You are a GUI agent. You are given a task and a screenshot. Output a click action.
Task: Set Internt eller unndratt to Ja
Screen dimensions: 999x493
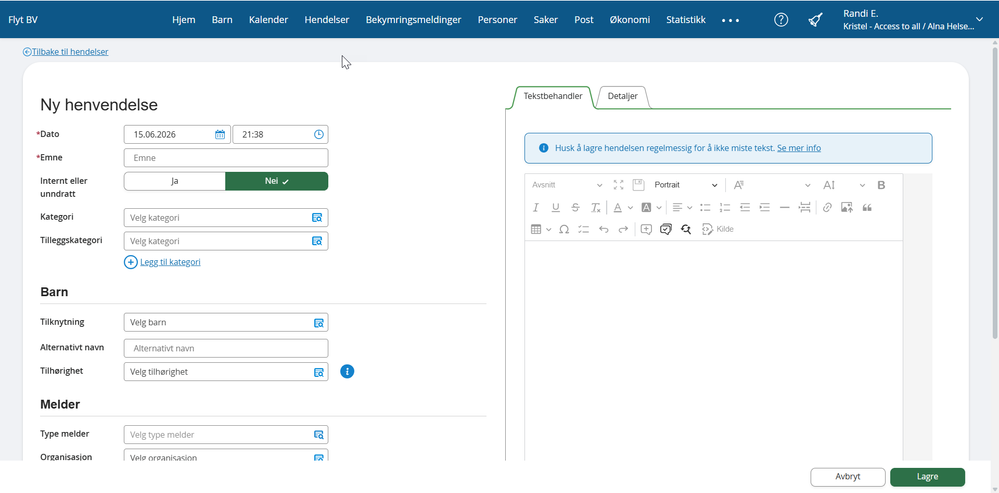(x=175, y=181)
